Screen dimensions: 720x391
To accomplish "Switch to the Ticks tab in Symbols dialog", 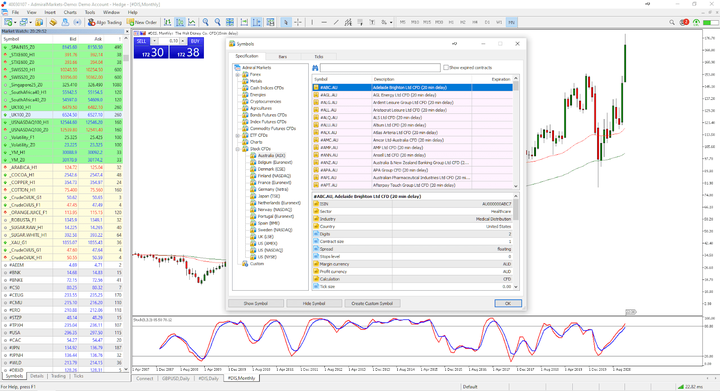I will coord(319,56).
